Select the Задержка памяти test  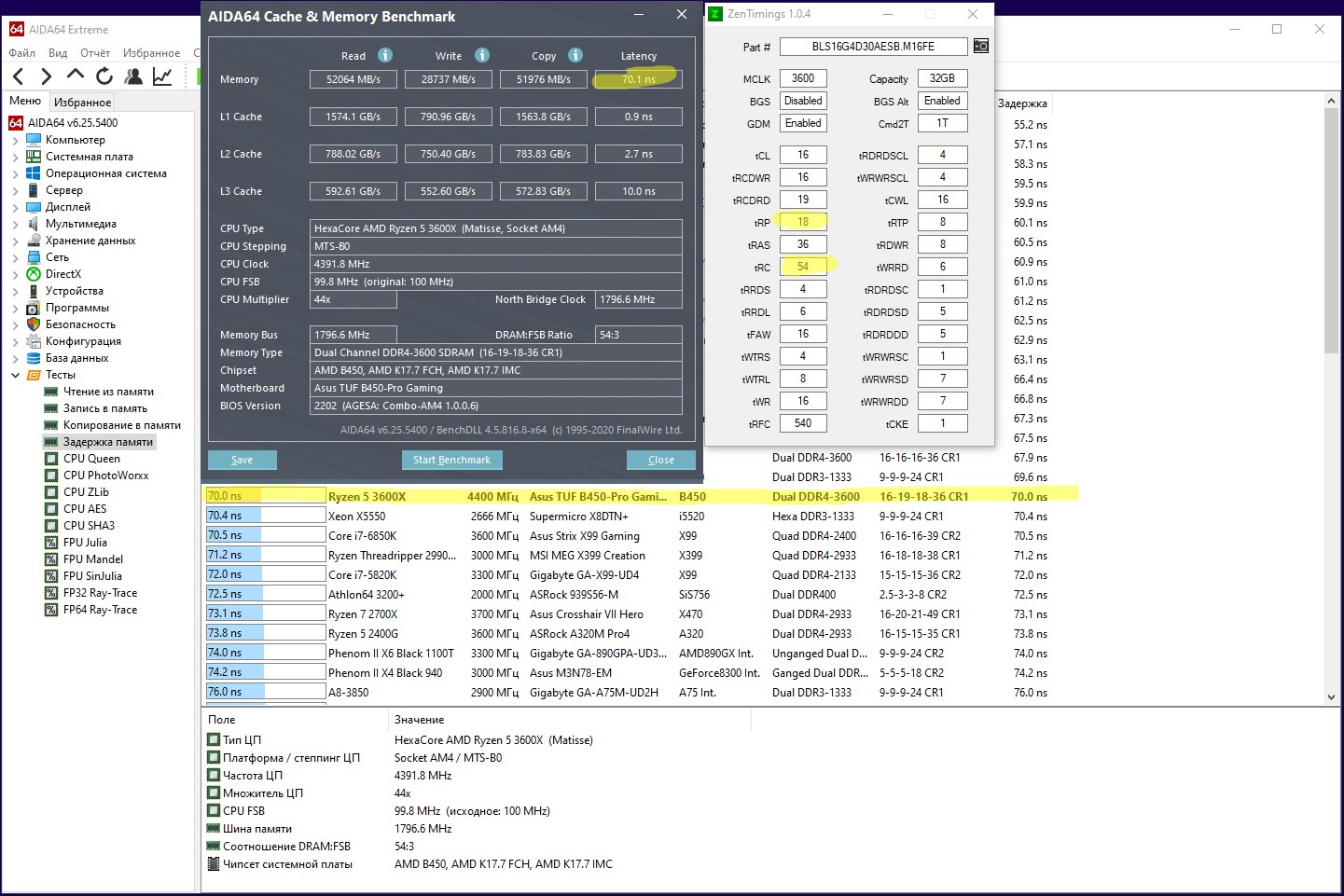click(x=108, y=442)
